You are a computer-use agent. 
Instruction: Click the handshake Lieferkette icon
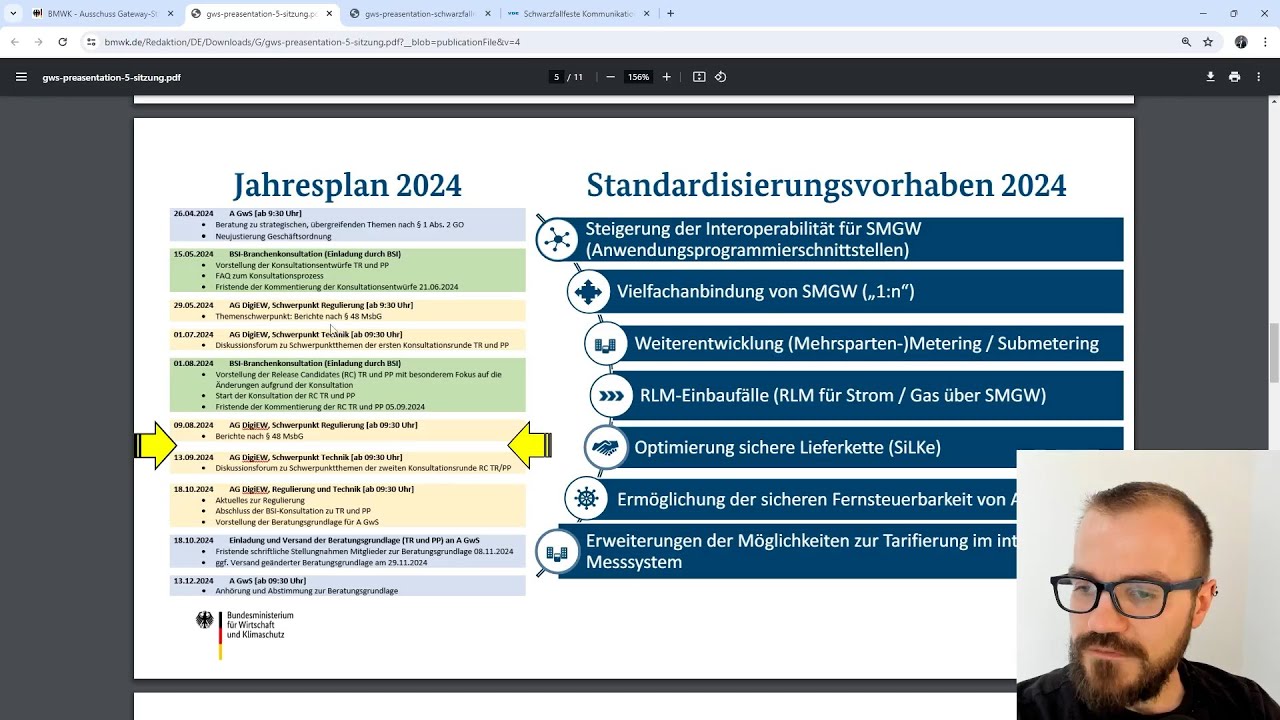pyautogui.click(x=605, y=448)
